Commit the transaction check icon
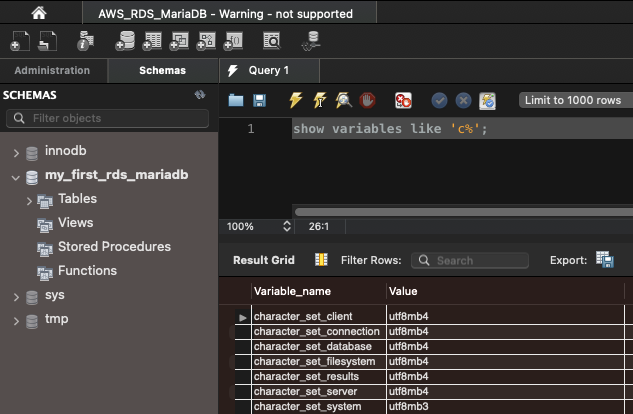The image size is (633, 414). point(439,100)
